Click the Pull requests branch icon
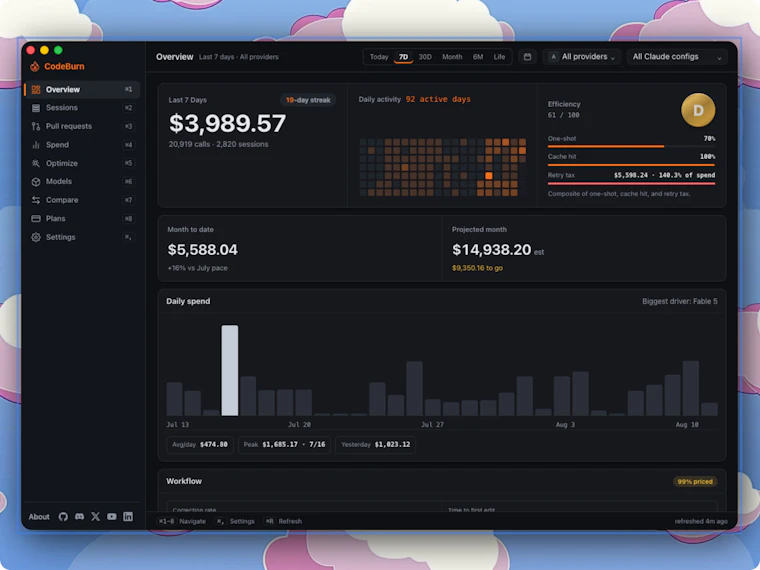This screenshot has width=760, height=570. (36, 127)
